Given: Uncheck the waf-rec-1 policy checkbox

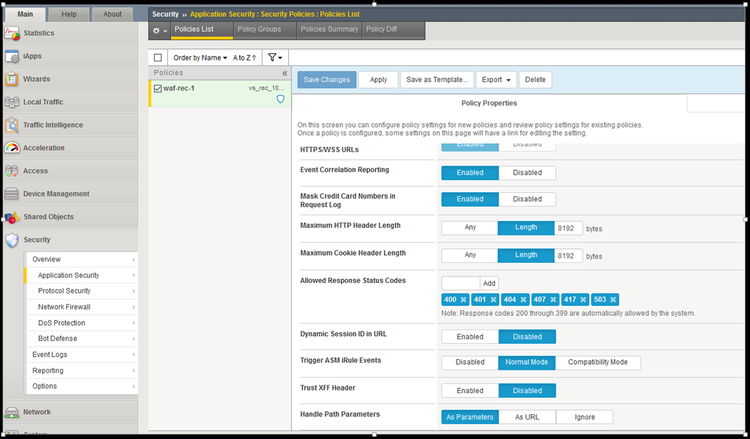Looking at the screenshot, I should (x=158, y=88).
